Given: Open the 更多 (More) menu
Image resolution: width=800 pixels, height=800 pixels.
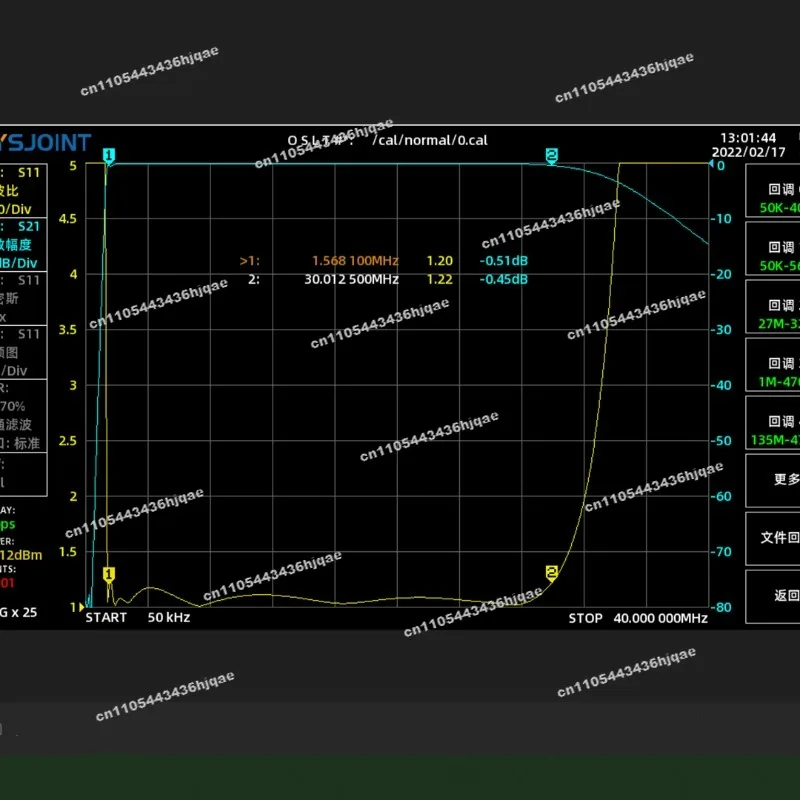Looking at the screenshot, I should coord(772,481).
